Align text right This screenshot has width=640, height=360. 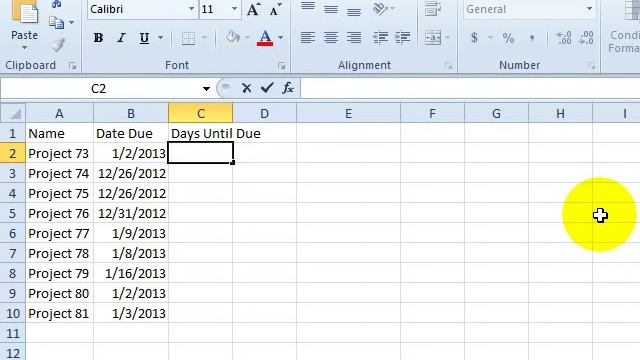(x=354, y=38)
